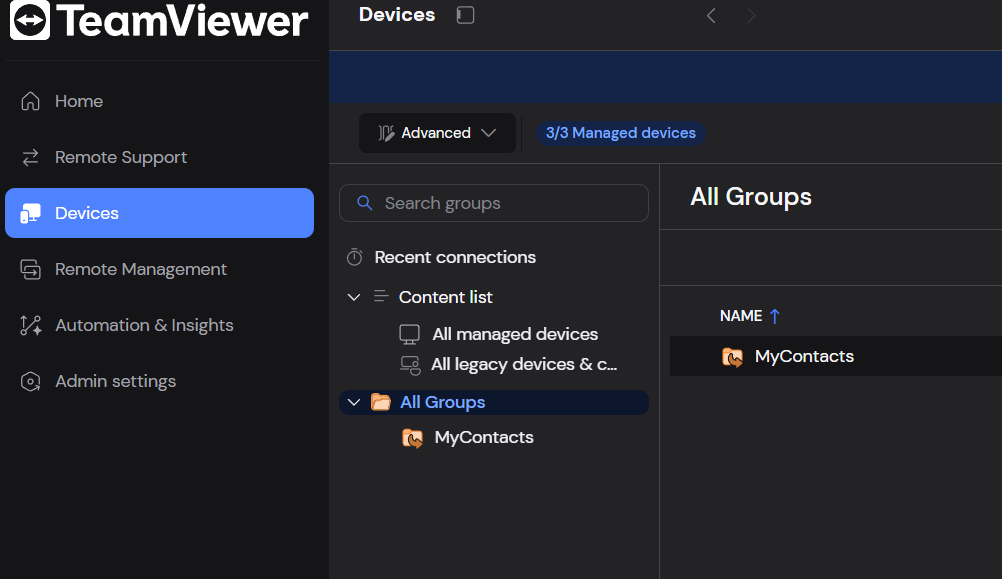
Task: Collapse the All Groups chevron
Action: pyautogui.click(x=353, y=402)
